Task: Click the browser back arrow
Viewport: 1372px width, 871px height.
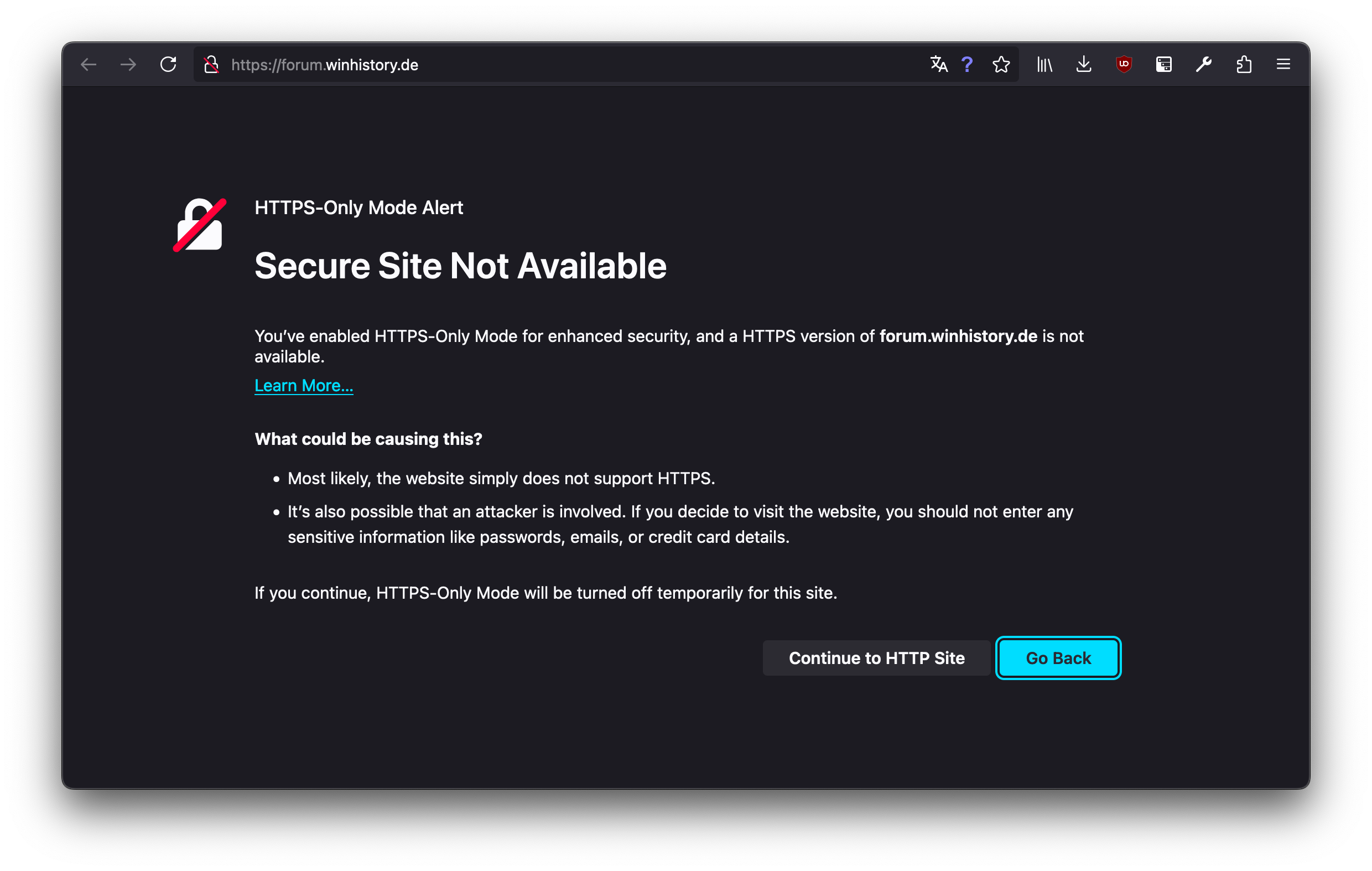Action: [89, 64]
